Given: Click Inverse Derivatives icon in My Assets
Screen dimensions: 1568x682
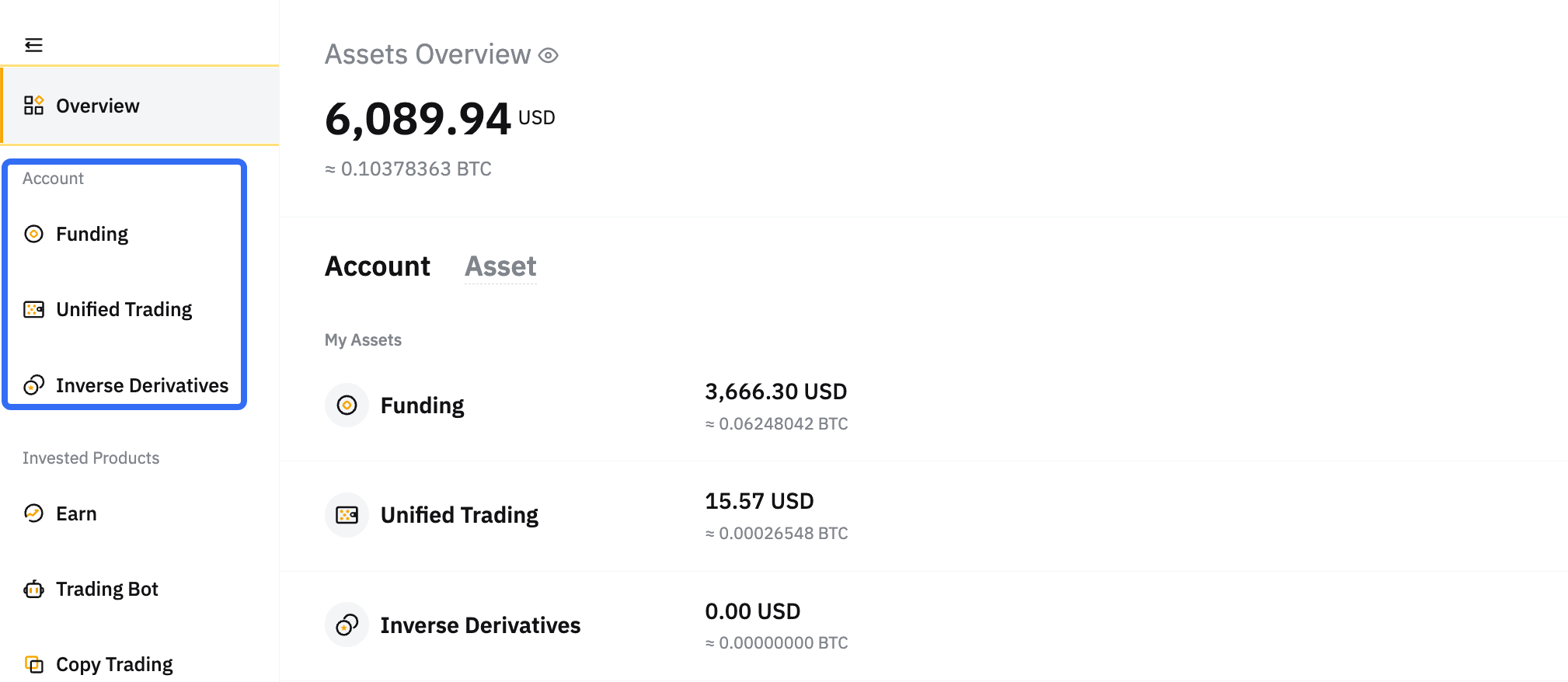Looking at the screenshot, I should point(347,625).
